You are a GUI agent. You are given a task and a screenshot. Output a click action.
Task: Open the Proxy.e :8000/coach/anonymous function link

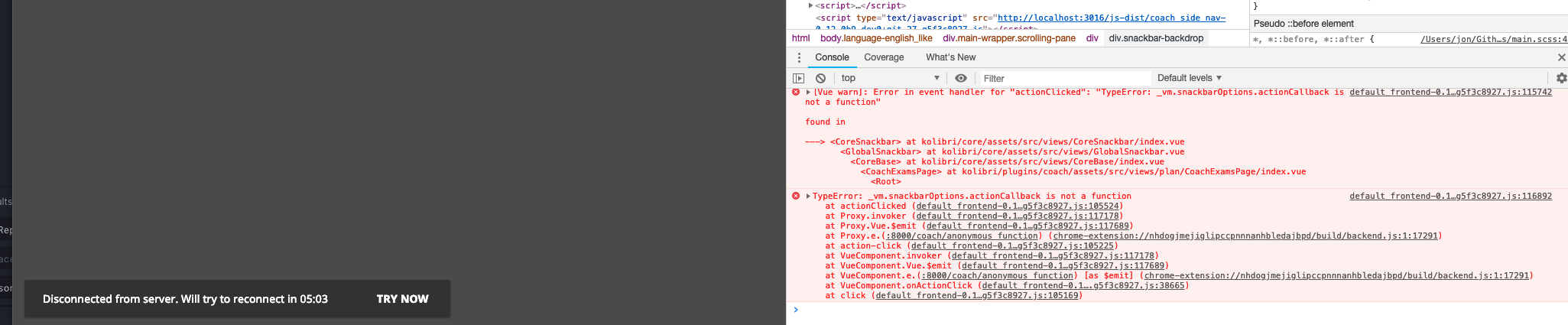pyautogui.click(x=963, y=236)
